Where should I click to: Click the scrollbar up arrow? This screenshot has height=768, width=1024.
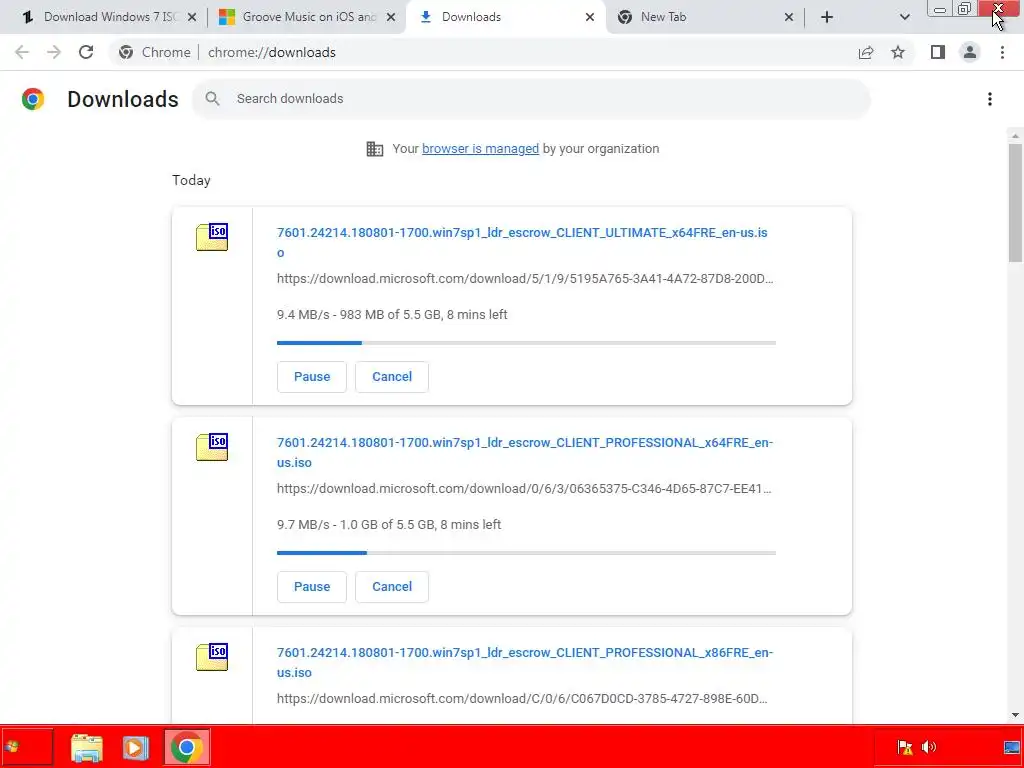(x=1015, y=136)
